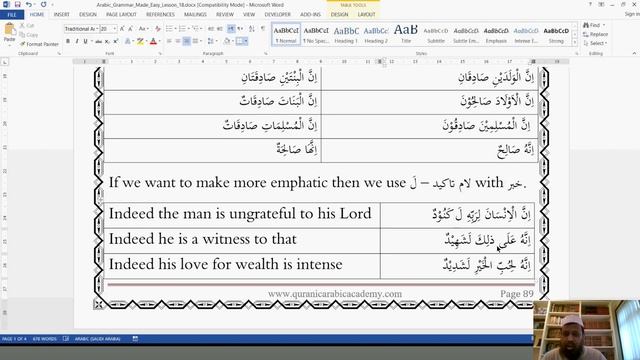The width and height of the screenshot is (640, 360).
Task: Apply red font color
Action: (x=153, y=41)
